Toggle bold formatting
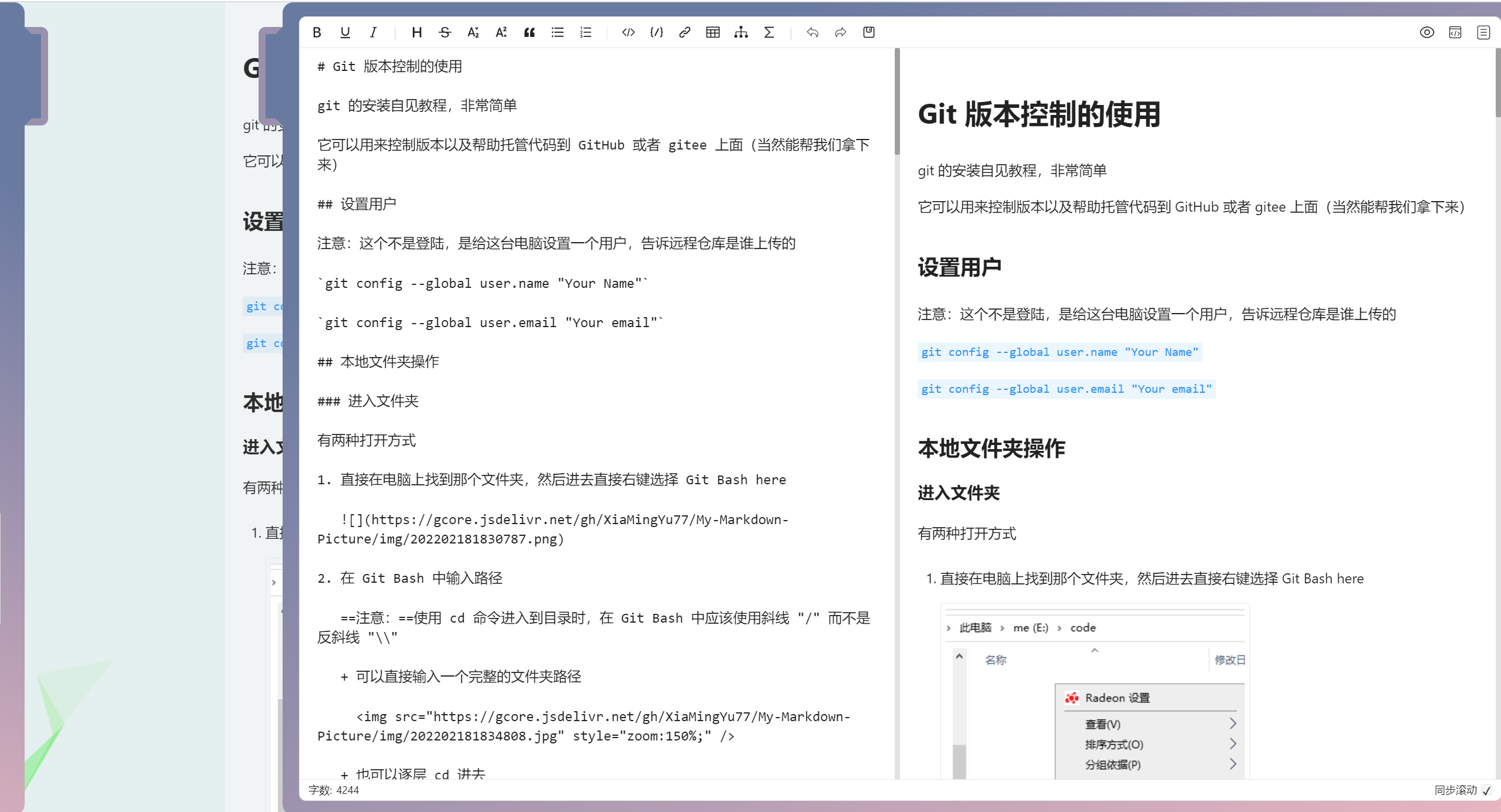Image resolution: width=1501 pixels, height=812 pixels. [x=317, y=32]
